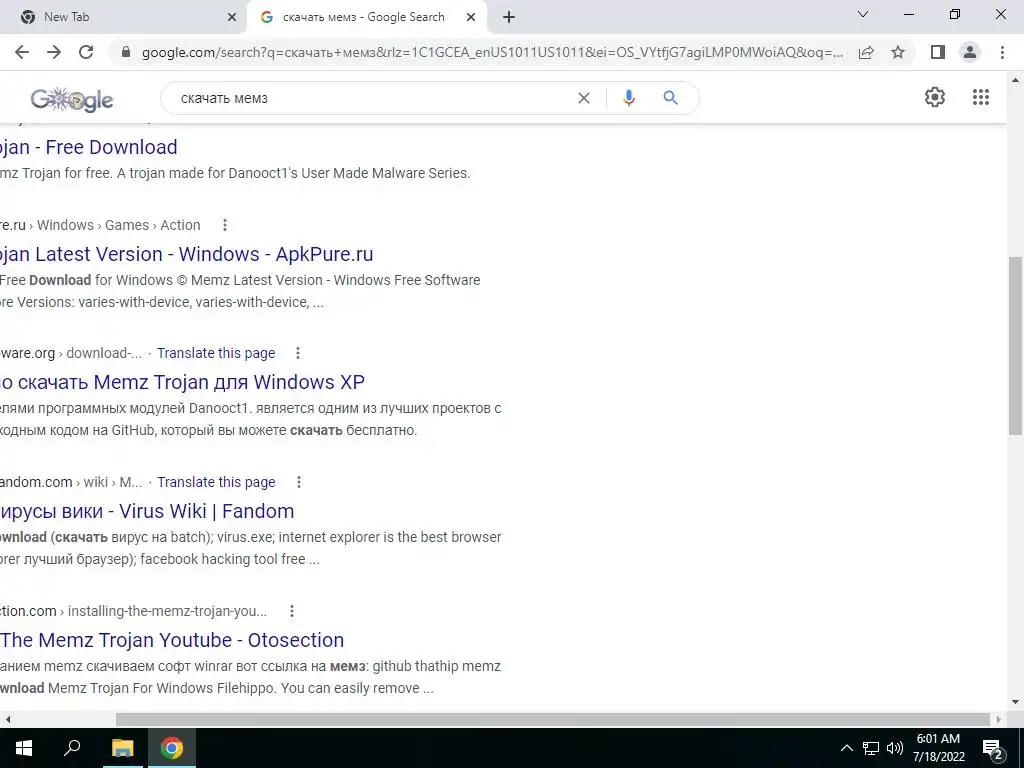Open the Trojan - Free Download result
1024x768 pixels.
[x=88, y=148]
